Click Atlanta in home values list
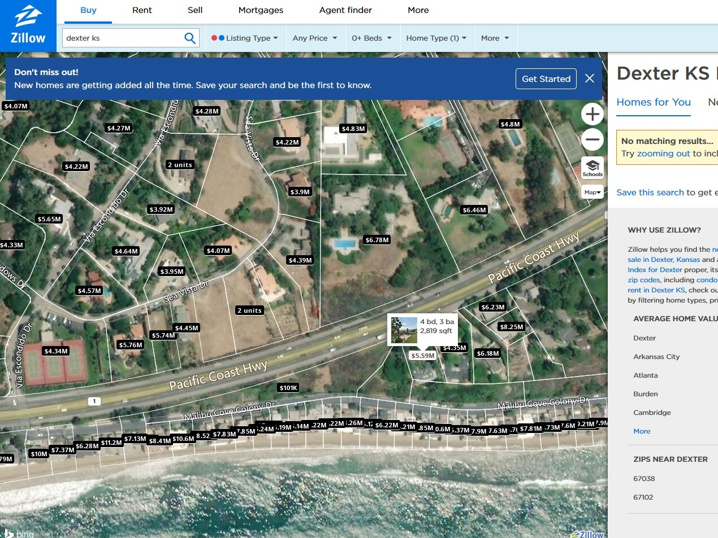Screen dimensions: 718x538 click(645, 375)
